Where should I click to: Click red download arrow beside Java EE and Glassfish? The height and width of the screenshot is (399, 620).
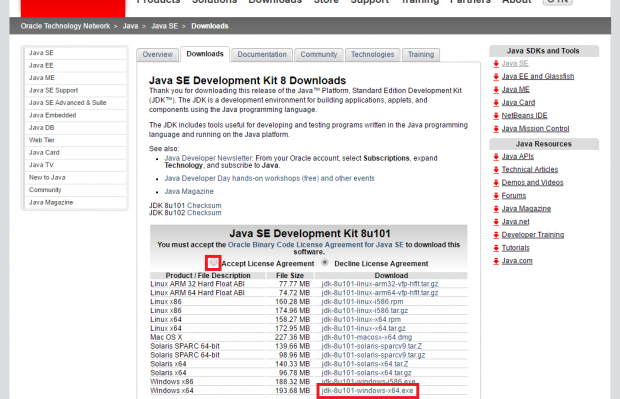tap(496, 77)
